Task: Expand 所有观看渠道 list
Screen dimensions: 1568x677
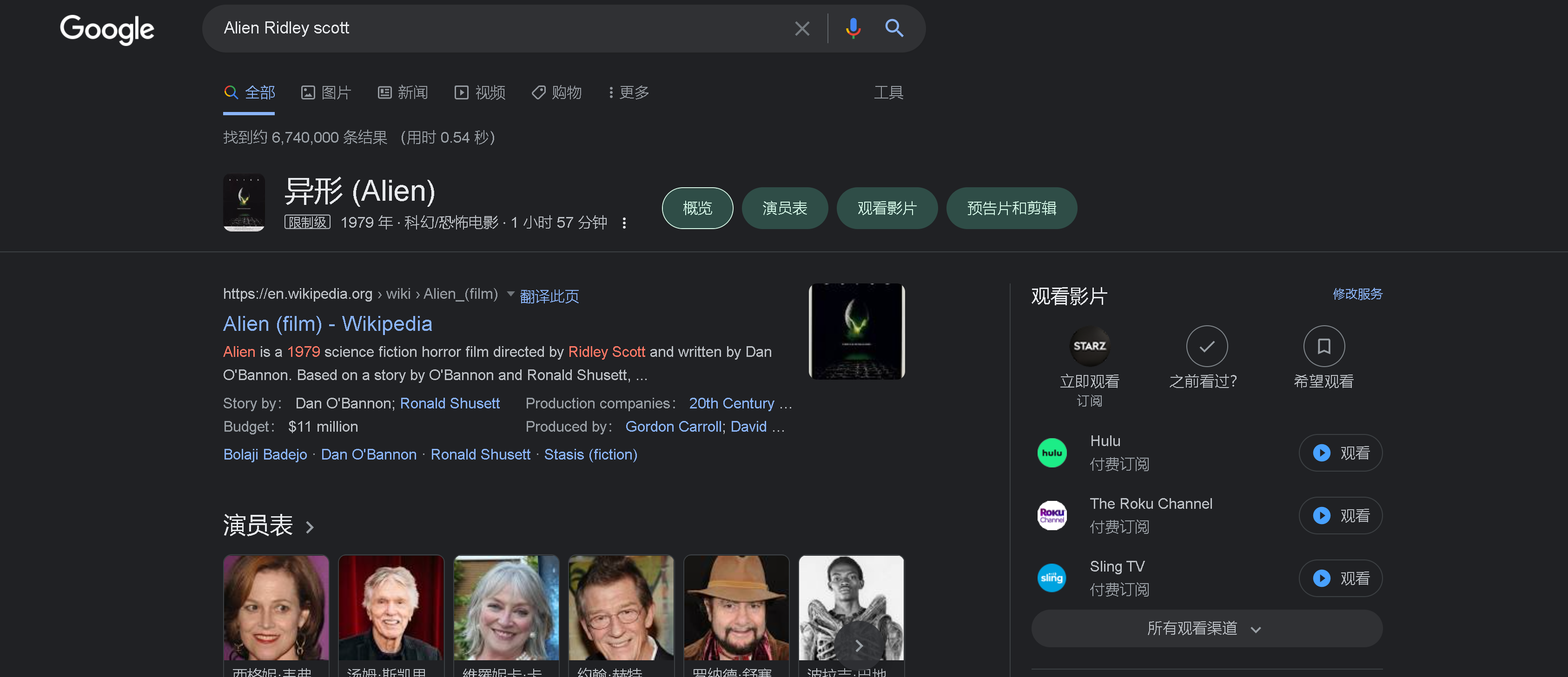Action: click(1206, 628)
